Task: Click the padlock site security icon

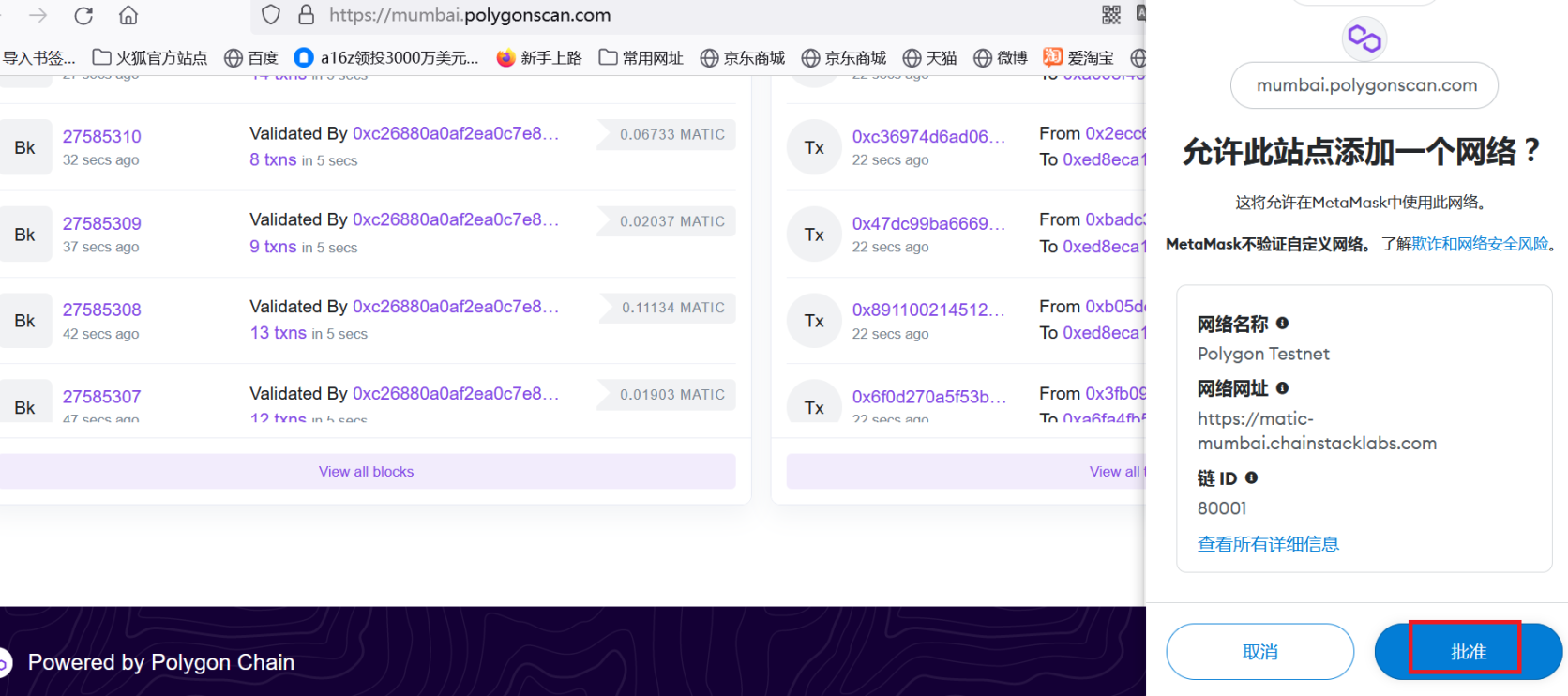Action: (306, 15)
